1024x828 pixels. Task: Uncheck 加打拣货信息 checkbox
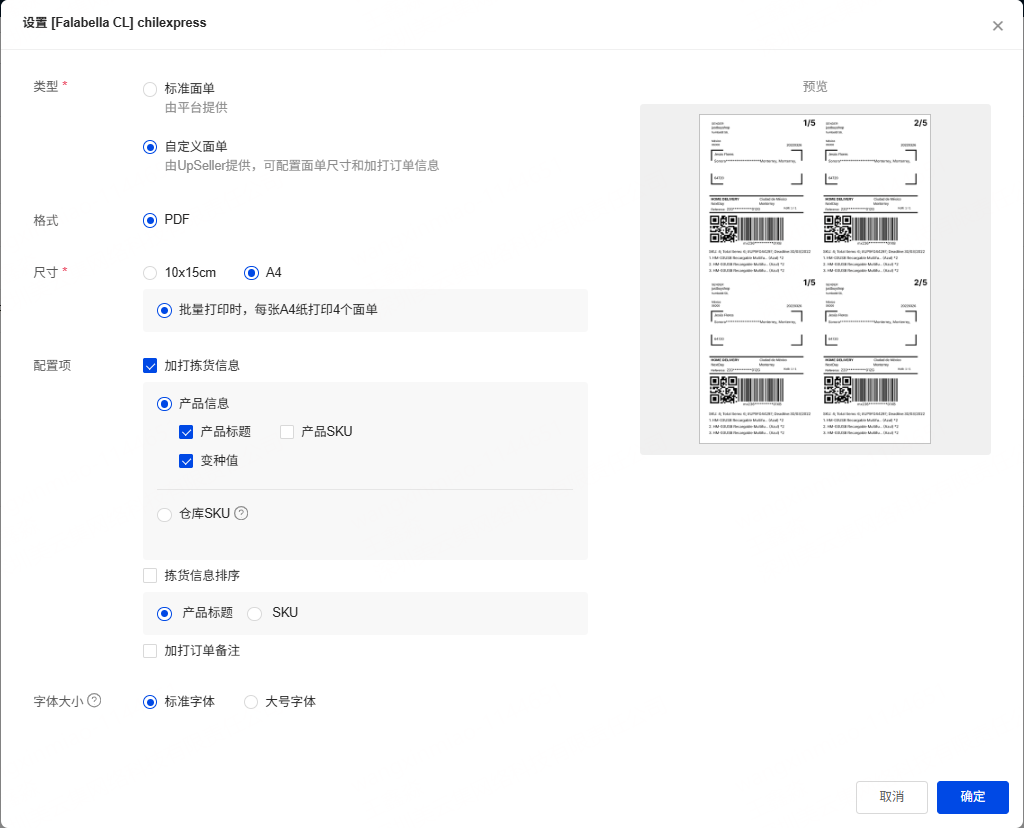[x=150, y=366]
